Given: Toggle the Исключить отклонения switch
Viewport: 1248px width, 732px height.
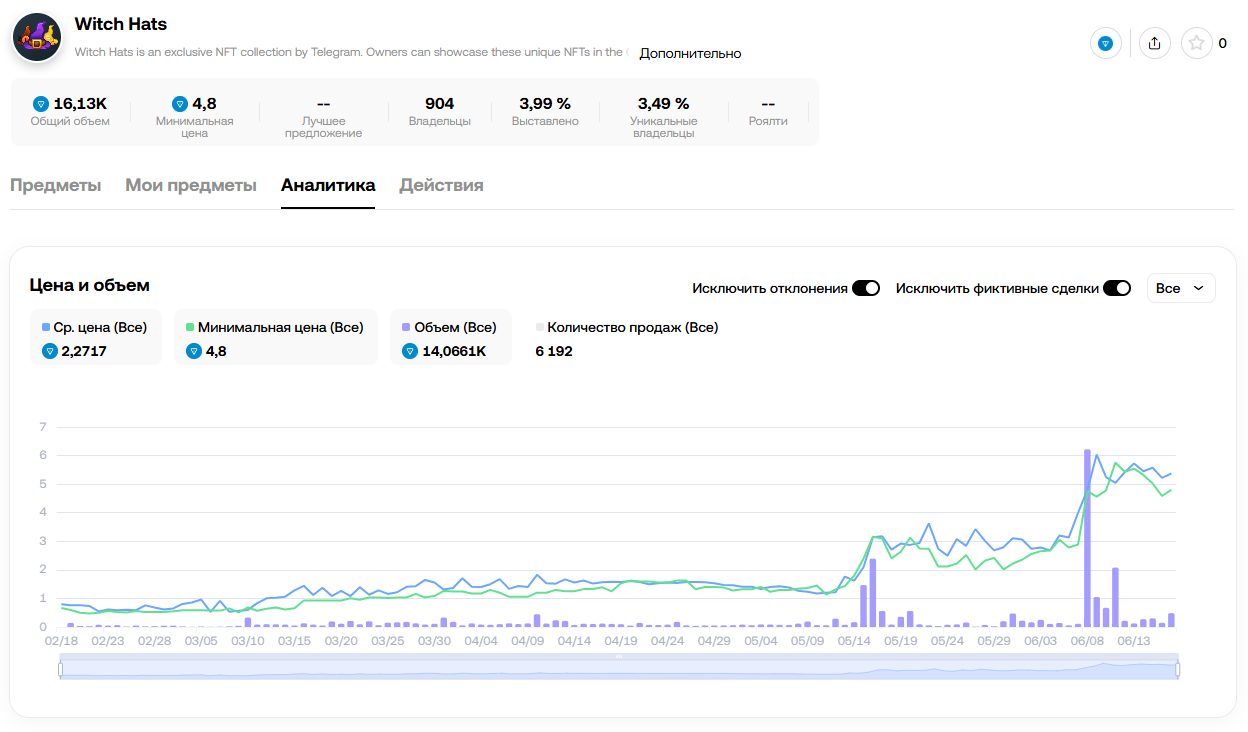Looking at the screenshot, I should (865, 288).
